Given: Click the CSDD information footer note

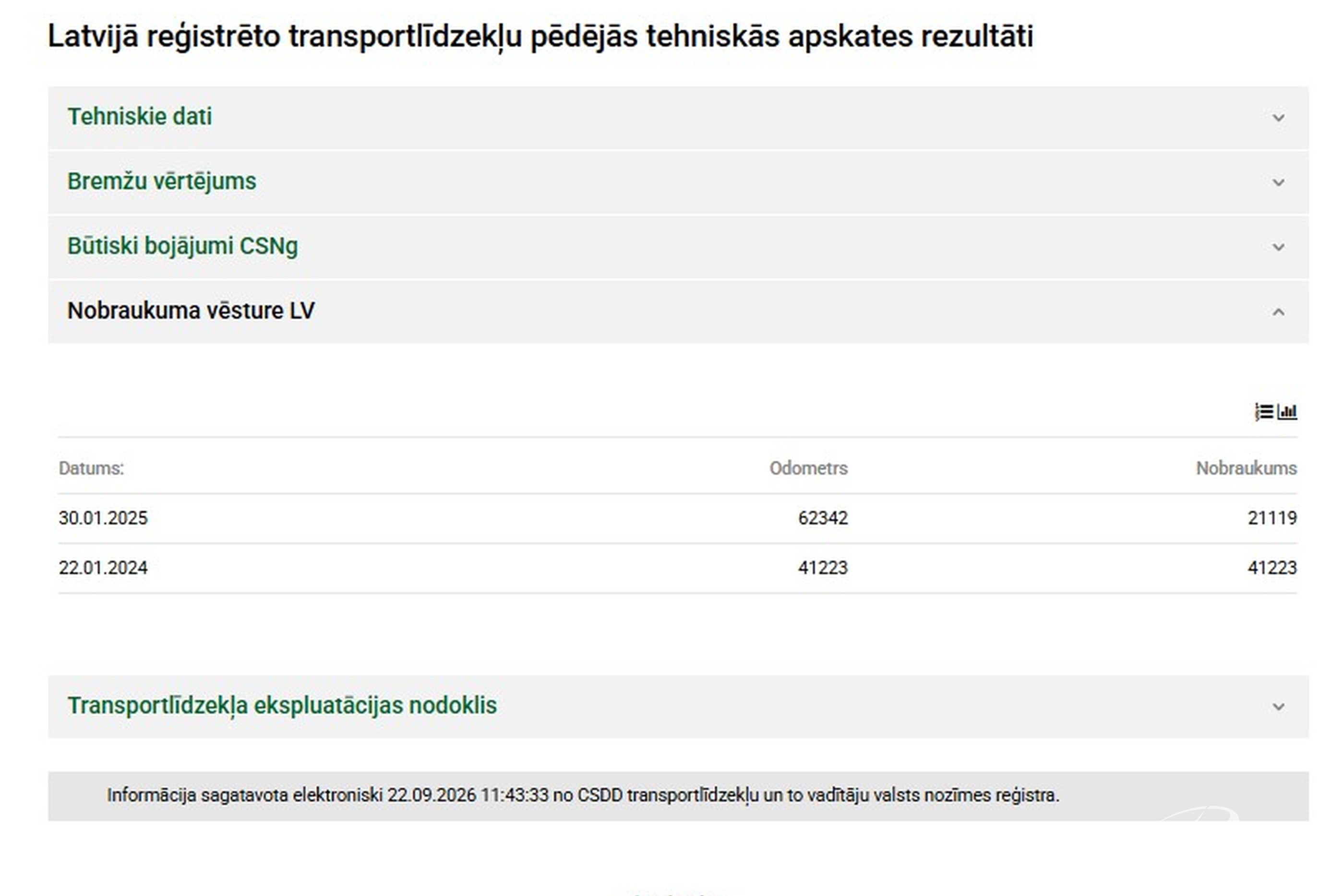Looking at the screenshot, I should [583, 795].
